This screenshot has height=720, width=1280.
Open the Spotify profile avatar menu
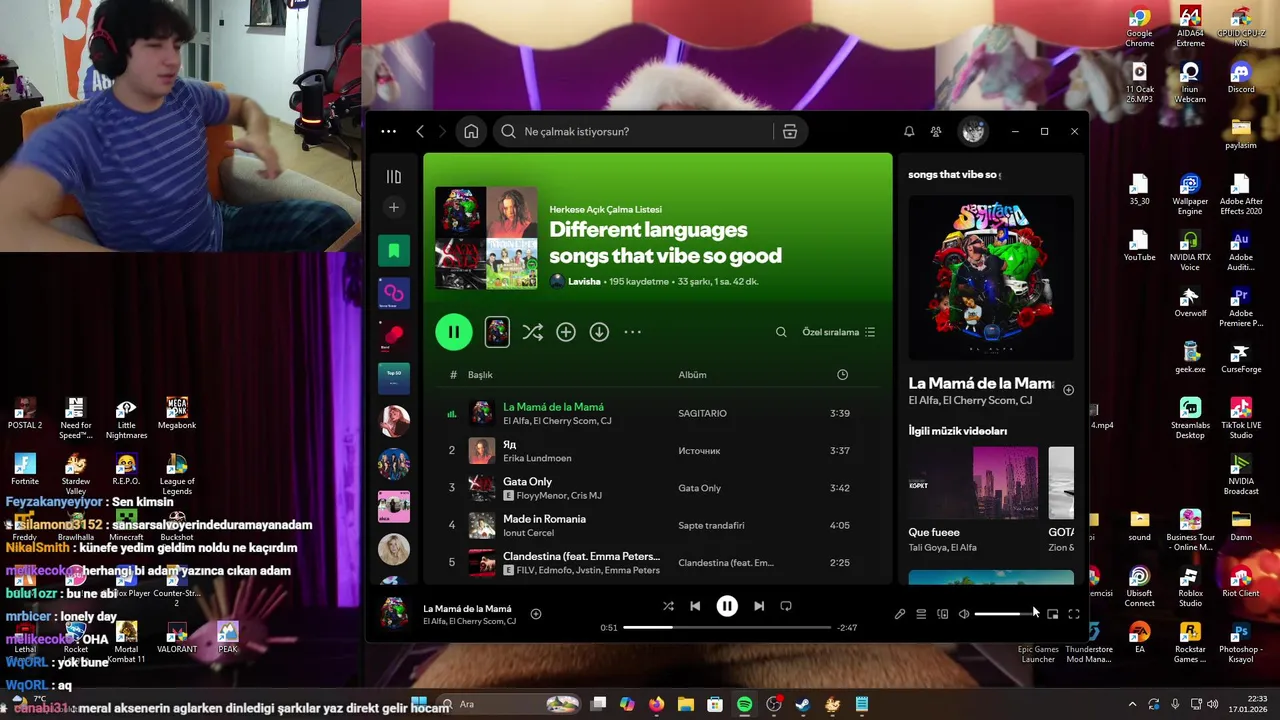click(973, 131)
